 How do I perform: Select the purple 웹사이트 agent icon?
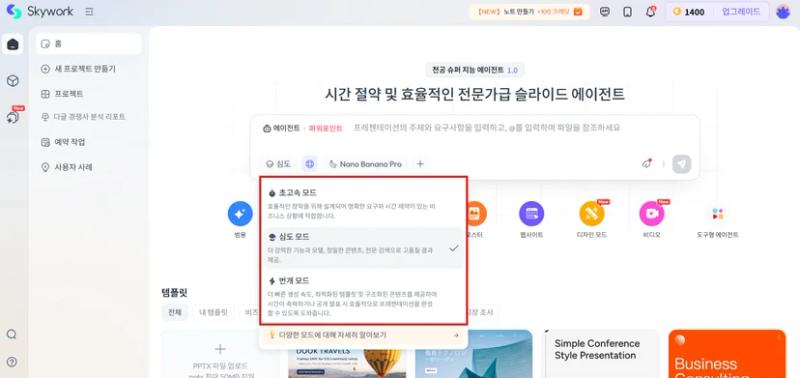531,214
